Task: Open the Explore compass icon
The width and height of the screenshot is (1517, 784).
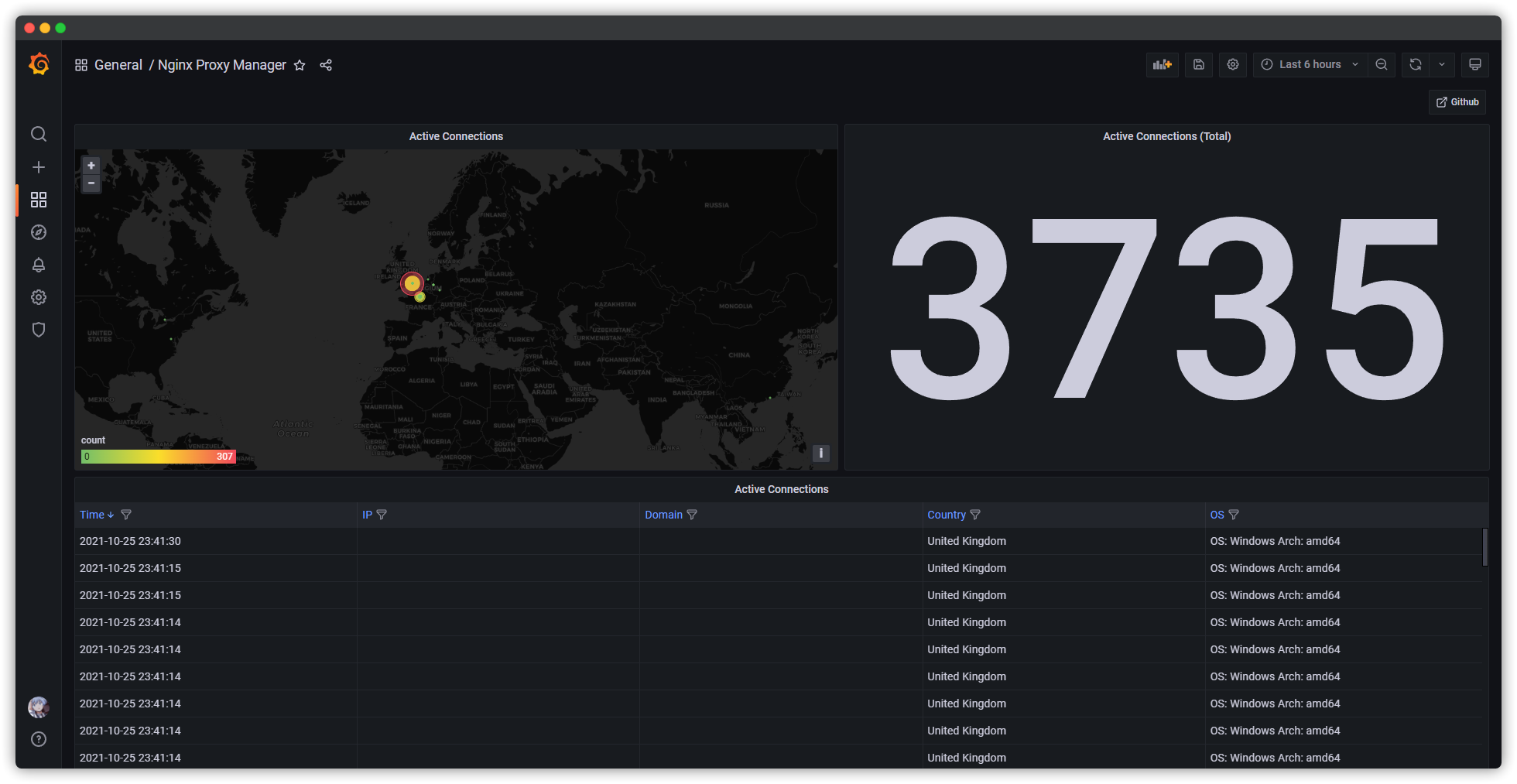Action: [x=39, y=232]
